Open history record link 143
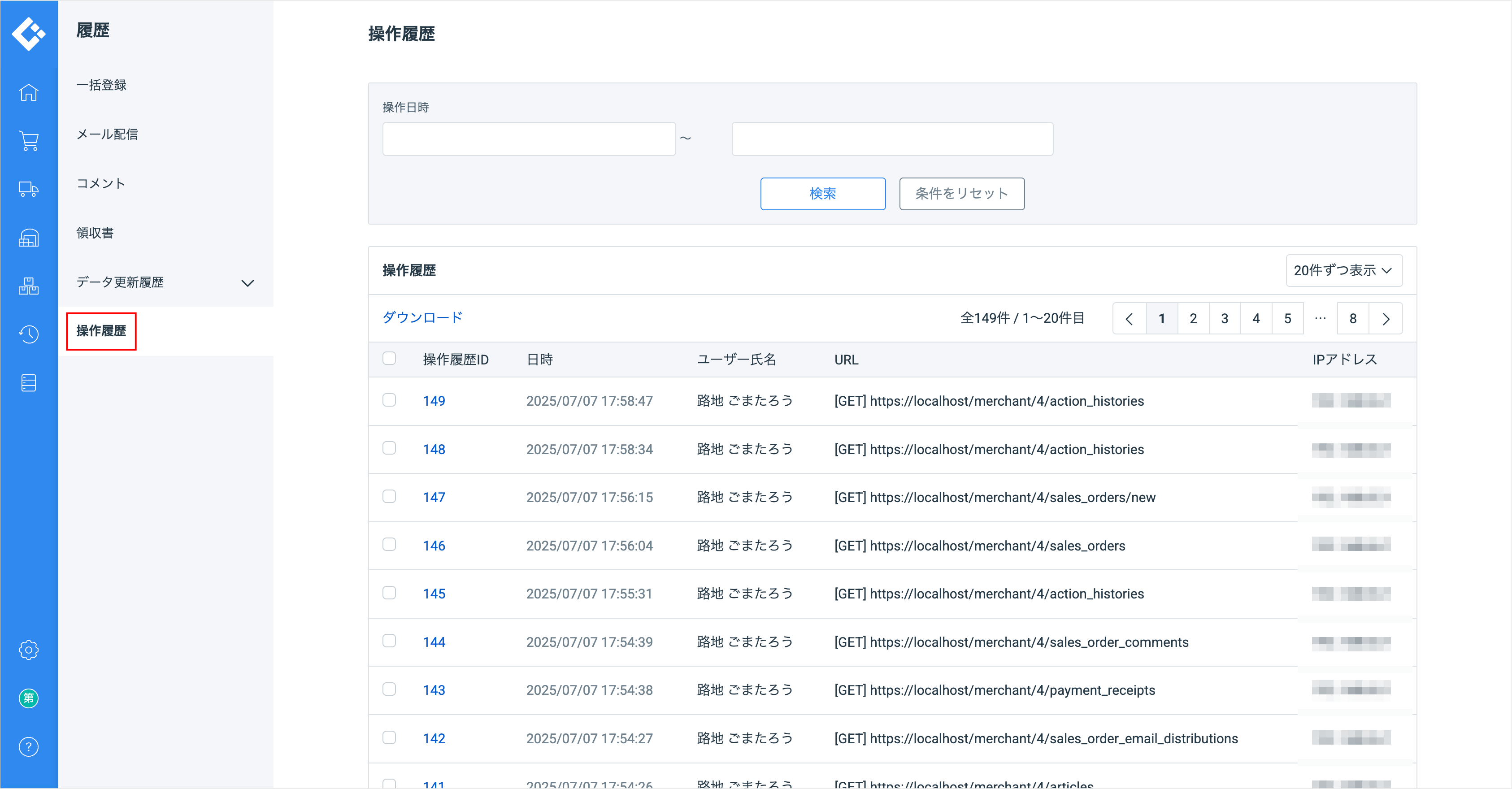 coord(434,690)
